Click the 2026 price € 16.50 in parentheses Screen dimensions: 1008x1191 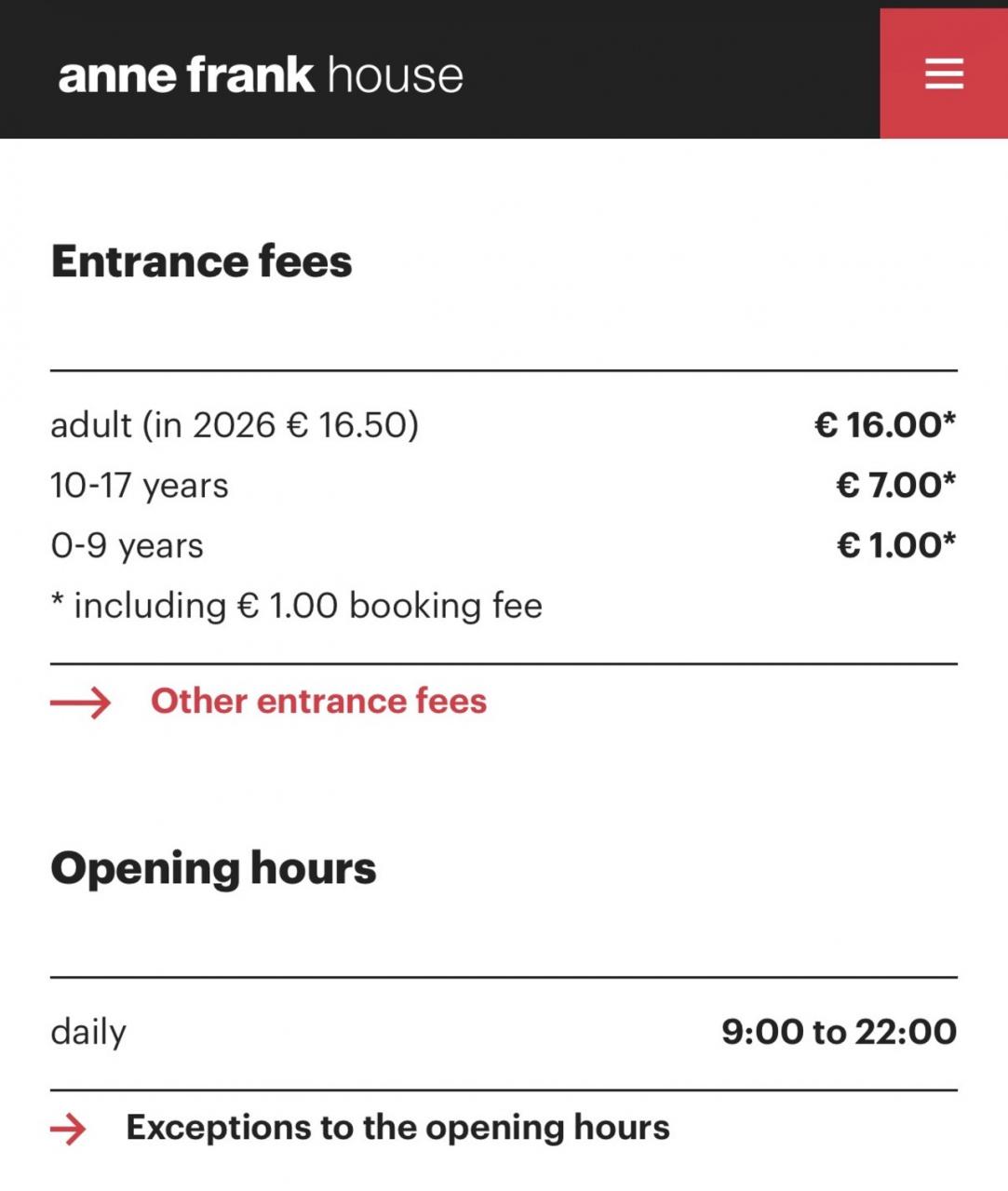click(x=352, y=425)
